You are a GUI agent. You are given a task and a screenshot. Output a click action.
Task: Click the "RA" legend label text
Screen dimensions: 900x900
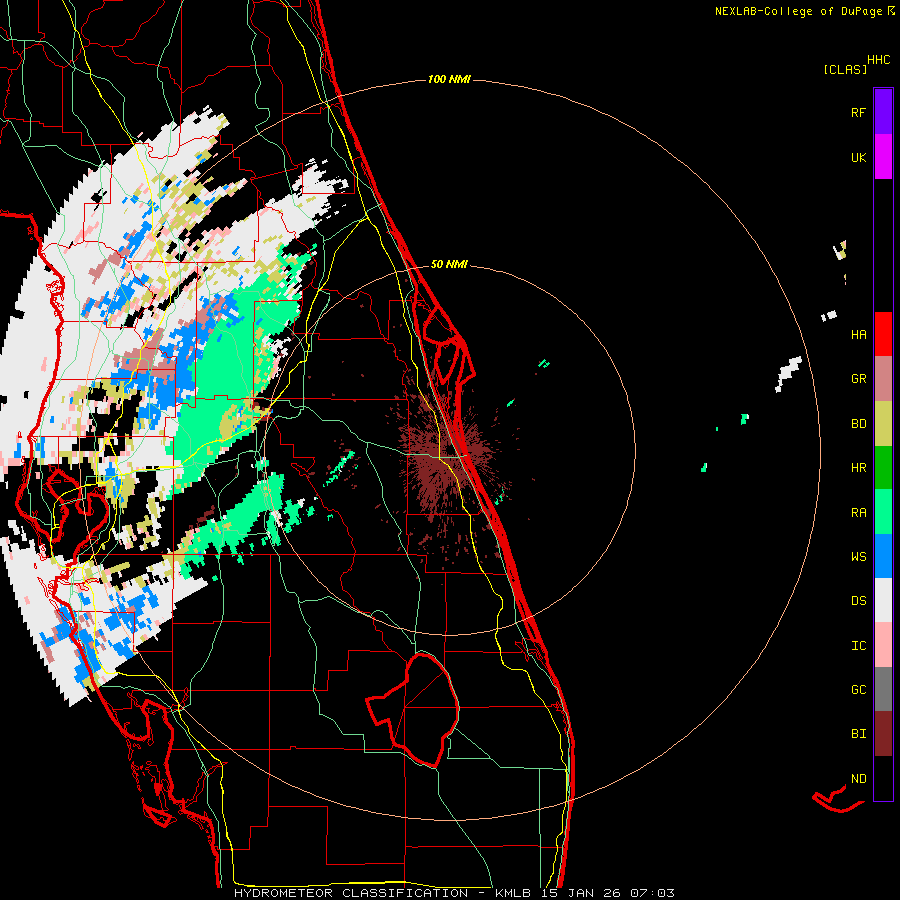(858, 513)
